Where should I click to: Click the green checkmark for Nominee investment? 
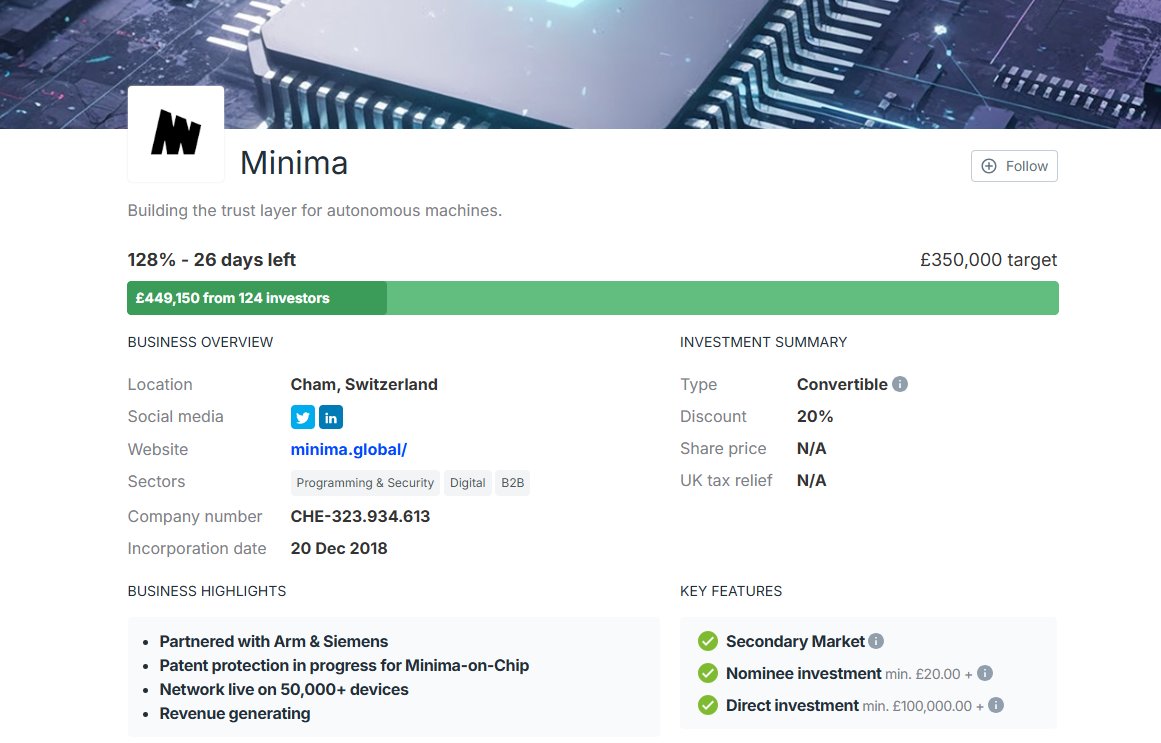pos(708,673)
